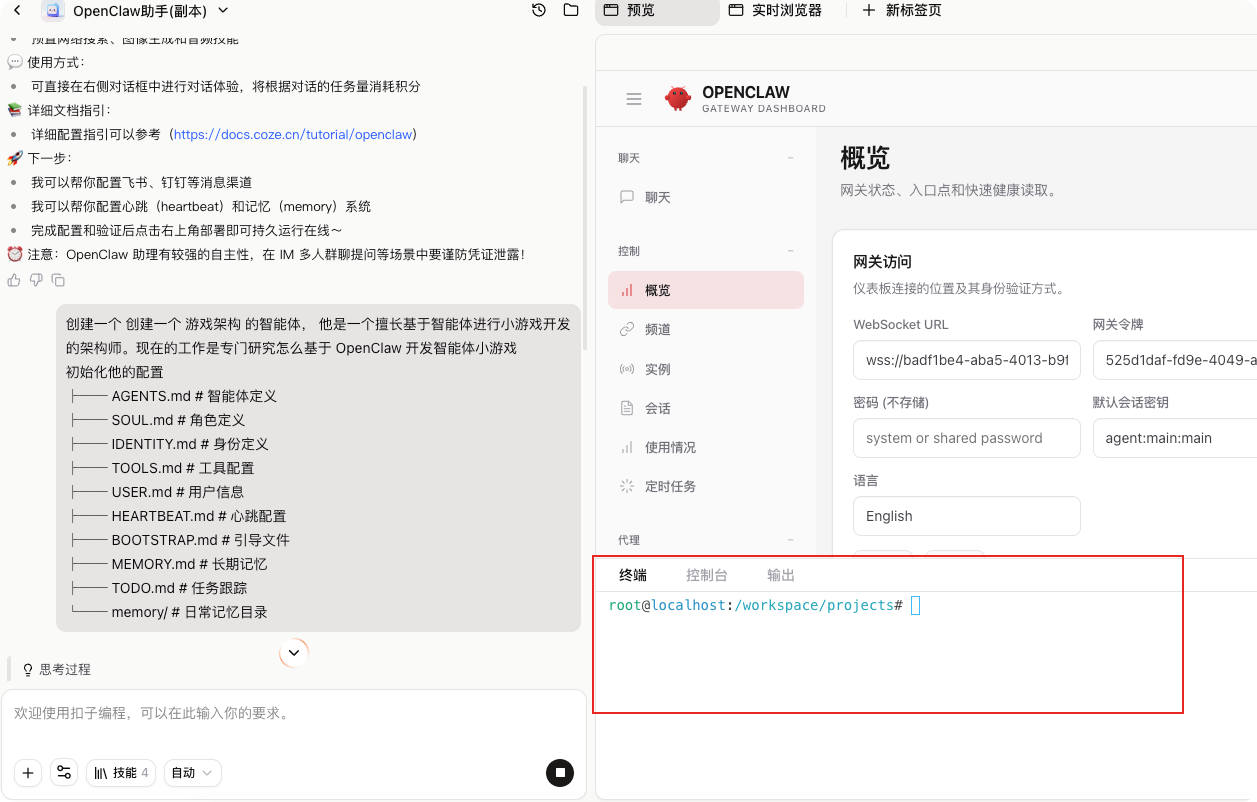The image size is (1257, 802).
Task: Open the 技能 skills button
Action: tap(121, 772)
